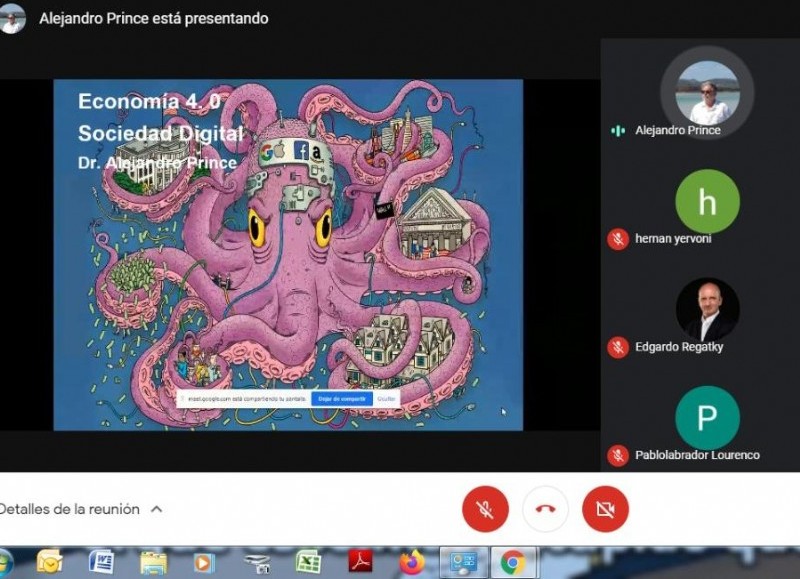The width and height of the screenshot is (800, 579).
Task: Open Adobe Reader from the taskbar
Action: [x=360, y=562]
